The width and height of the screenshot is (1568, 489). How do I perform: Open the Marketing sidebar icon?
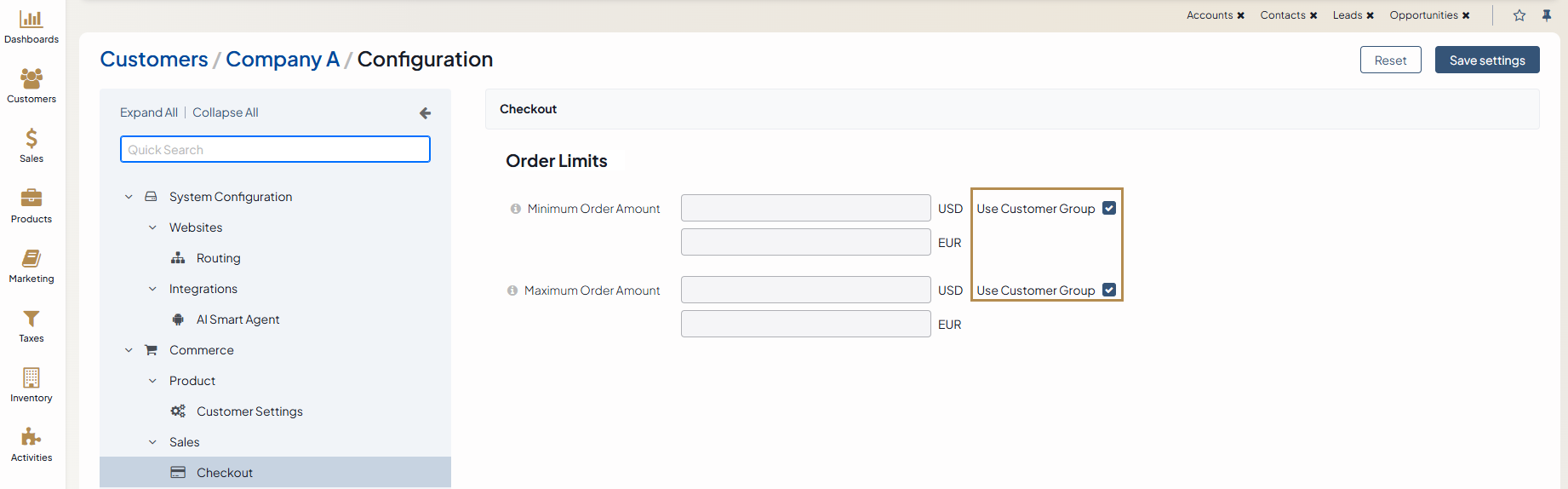coord(31,258)
